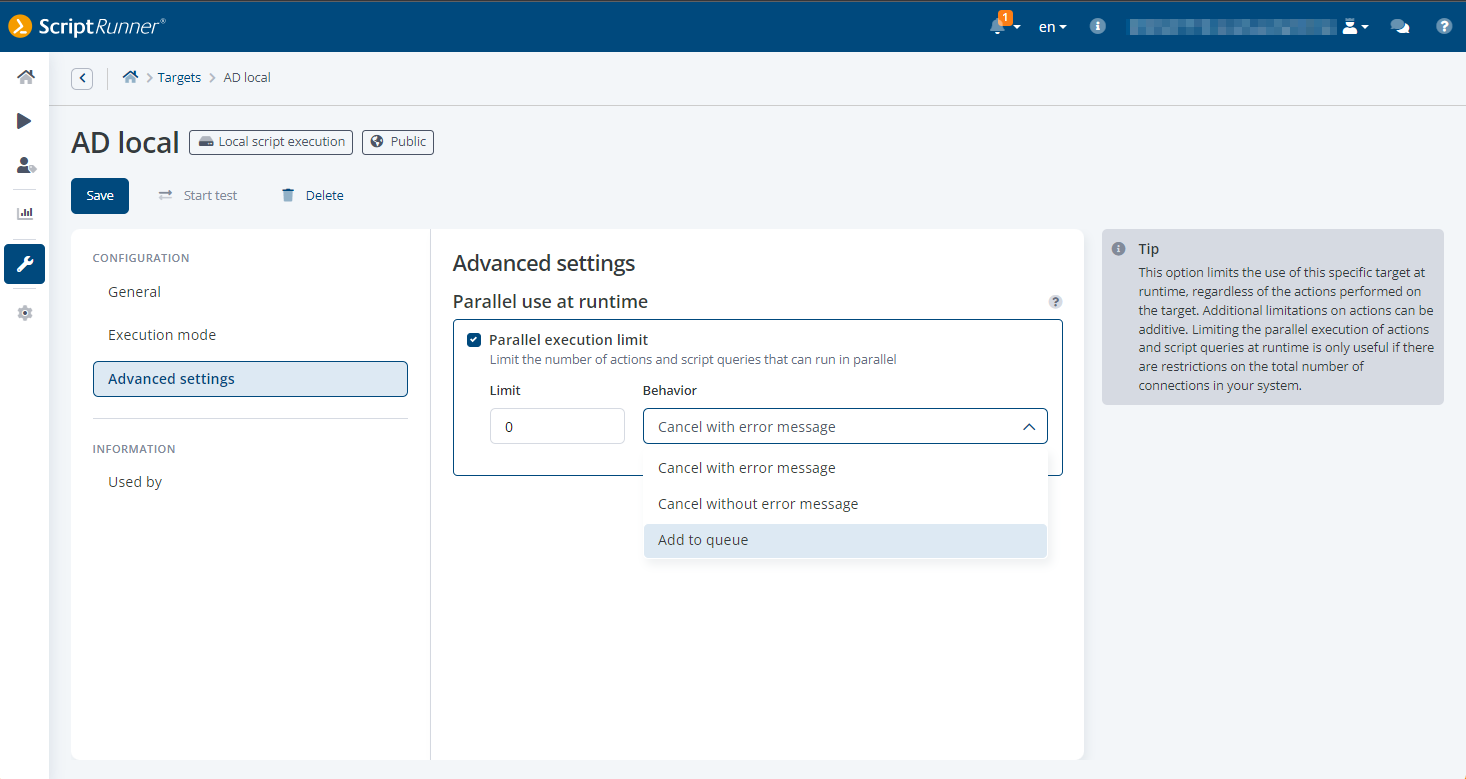The width and height of the screenshot is (1466, 779).
Task: Click the Start test button
Action: click(198, 196)
